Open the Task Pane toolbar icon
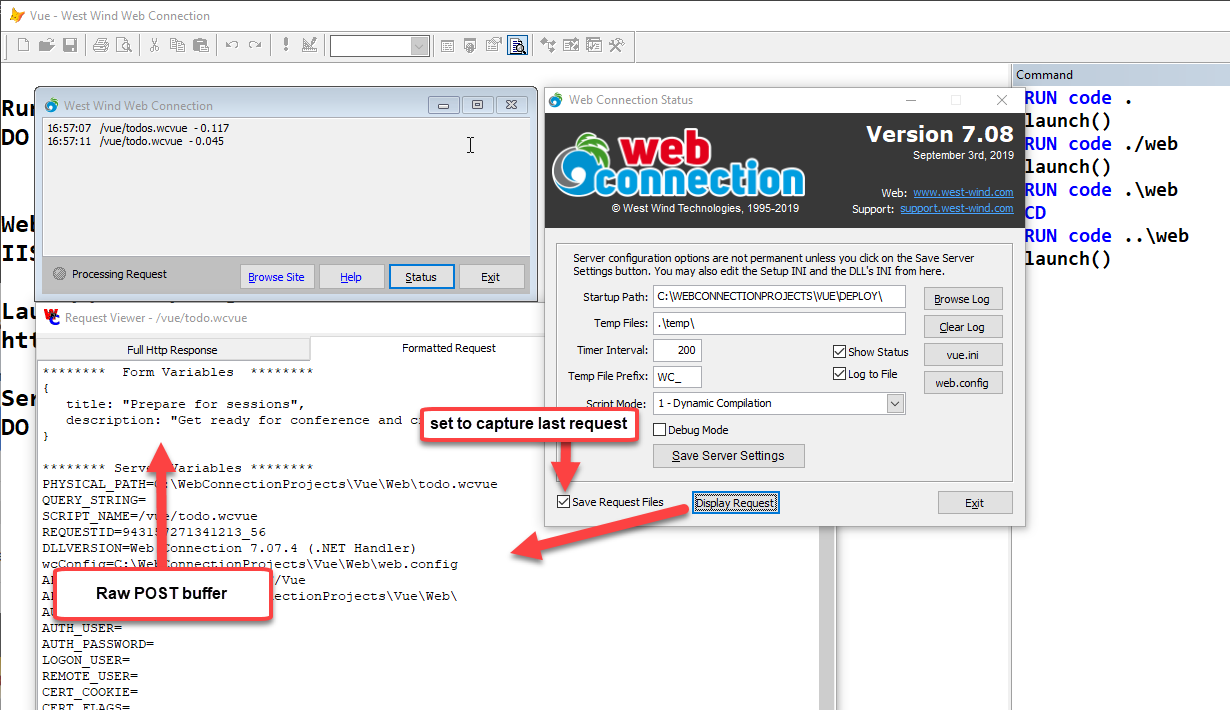The height and width of the screenshot is (710, 1230). 594,45
